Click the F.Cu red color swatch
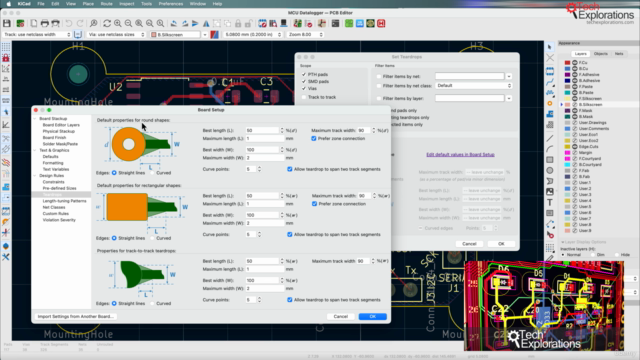Screen dimensions: 640x360 tap(567, 62)
